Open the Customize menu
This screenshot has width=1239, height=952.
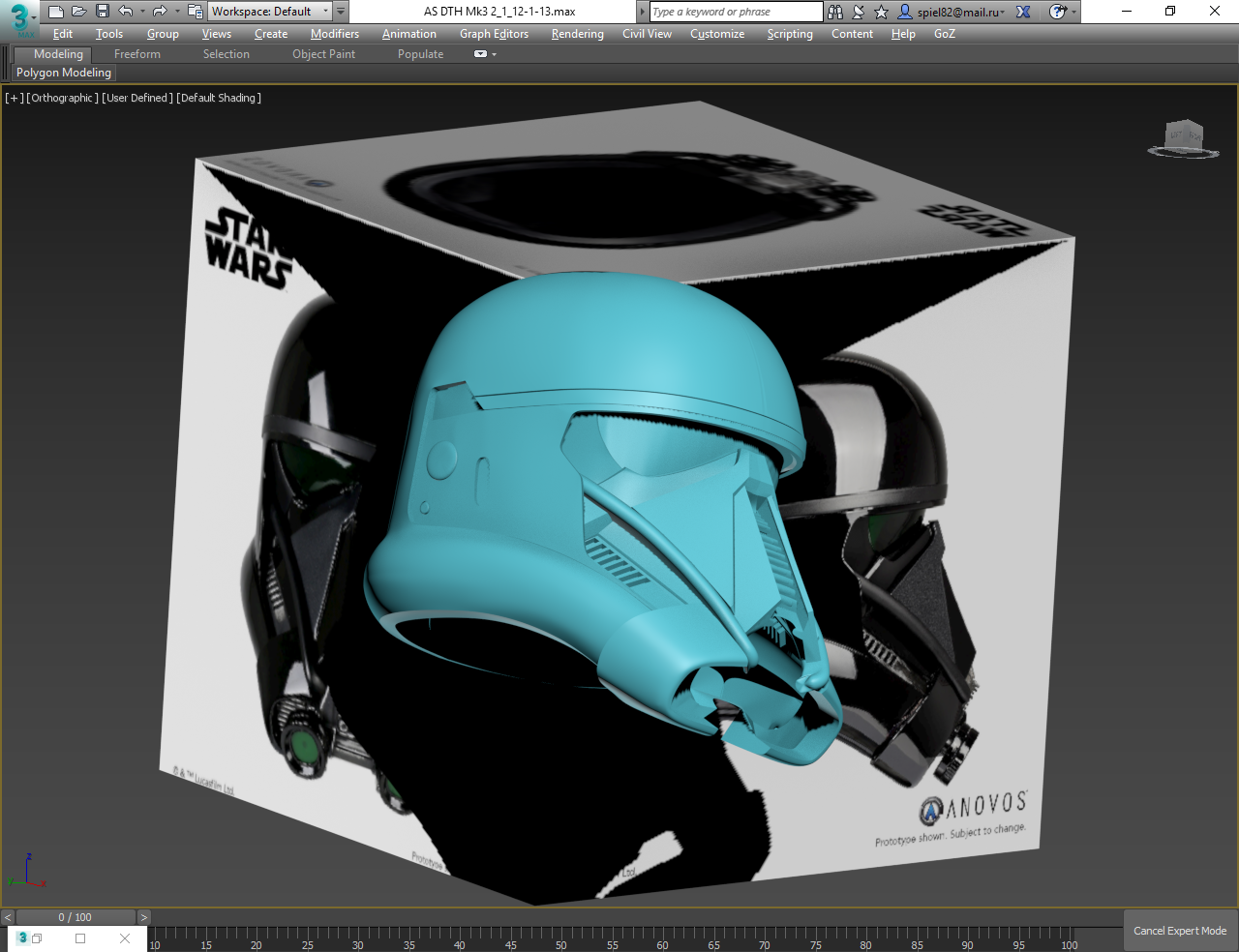tap(717, 34)
